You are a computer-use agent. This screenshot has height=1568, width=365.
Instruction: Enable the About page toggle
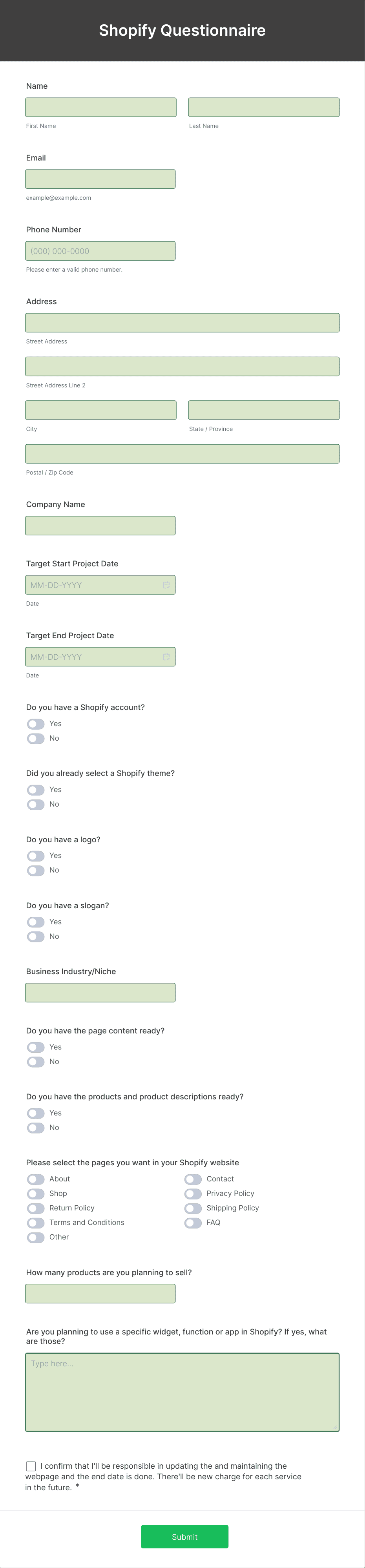(x=35, y=1179)
